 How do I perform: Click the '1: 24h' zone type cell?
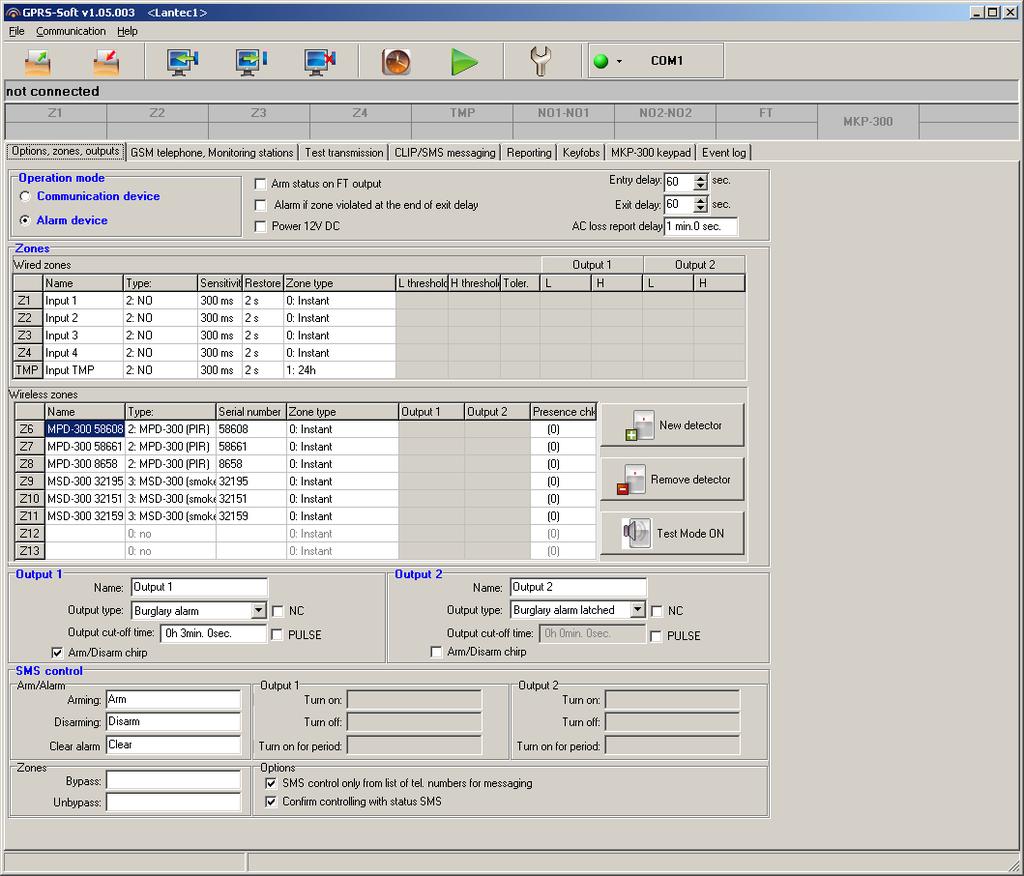[x=340, y=370]
